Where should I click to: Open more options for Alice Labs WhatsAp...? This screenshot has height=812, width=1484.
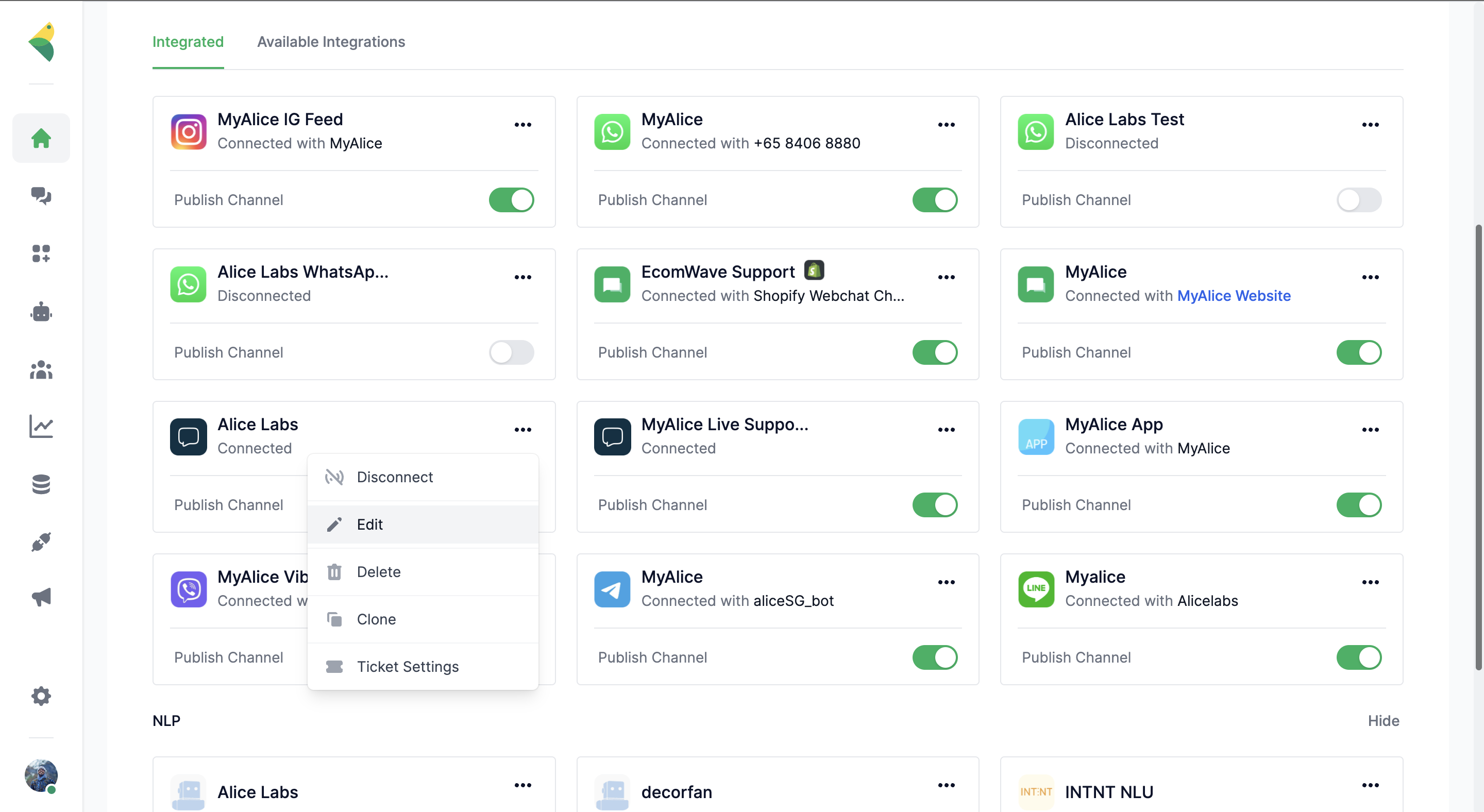(522, 277)
